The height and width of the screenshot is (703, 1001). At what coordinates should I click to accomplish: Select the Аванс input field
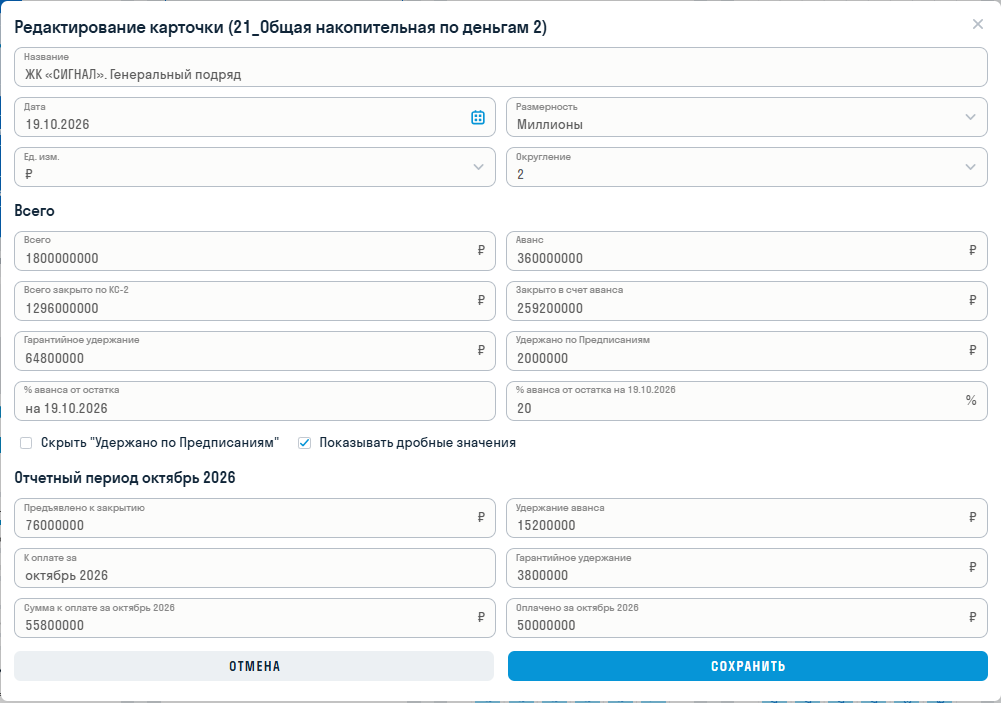[x=746, y=251]
